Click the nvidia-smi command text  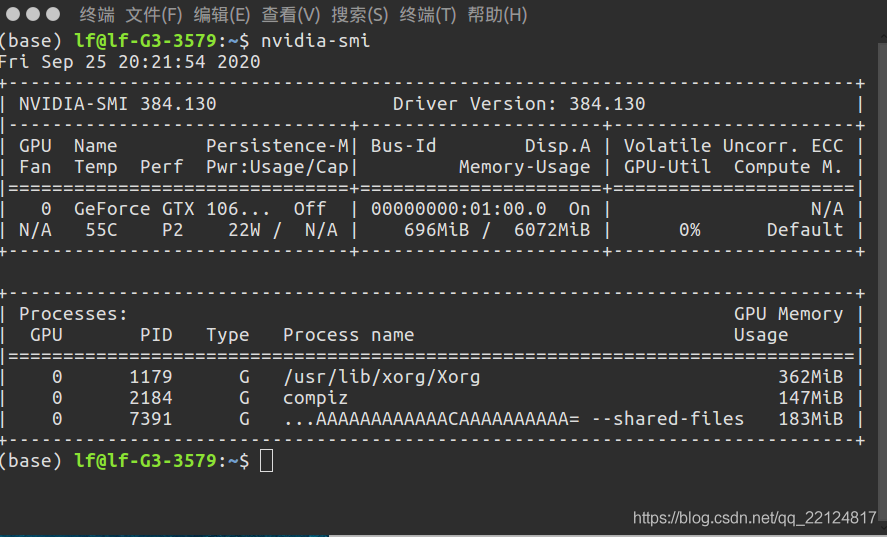coord(315,41)
